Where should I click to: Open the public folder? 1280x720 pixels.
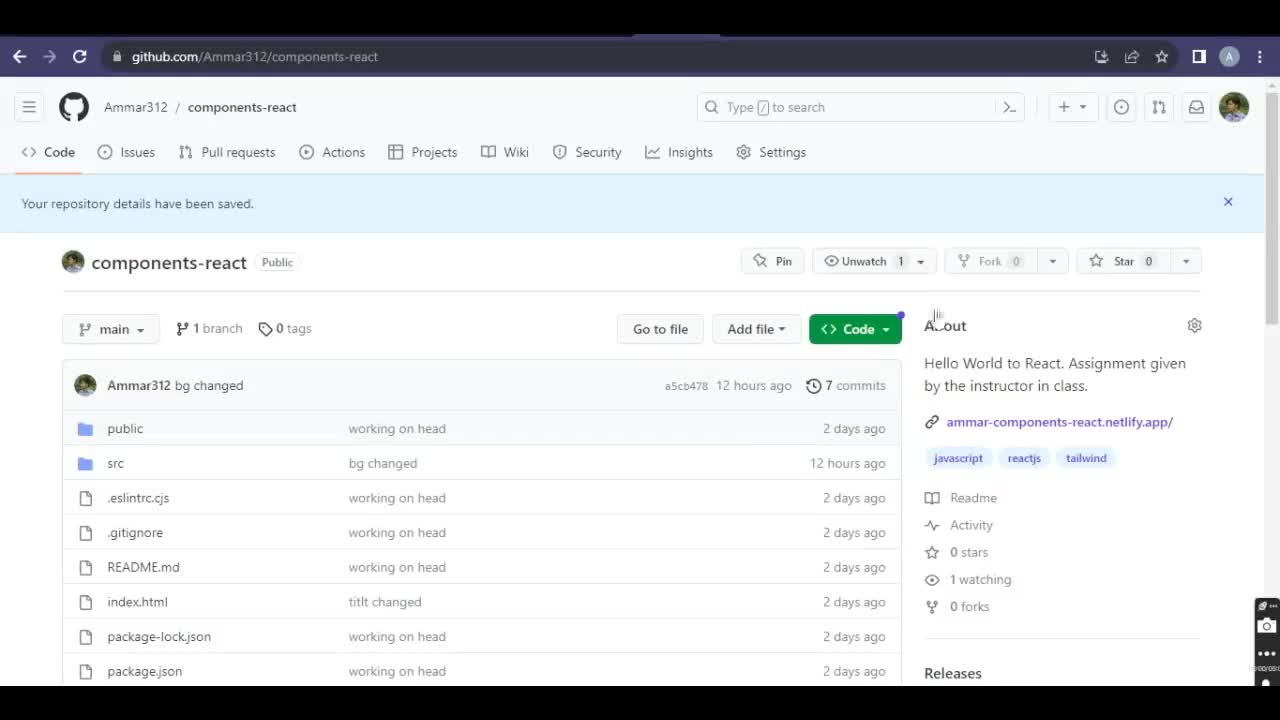pos(125,428)
